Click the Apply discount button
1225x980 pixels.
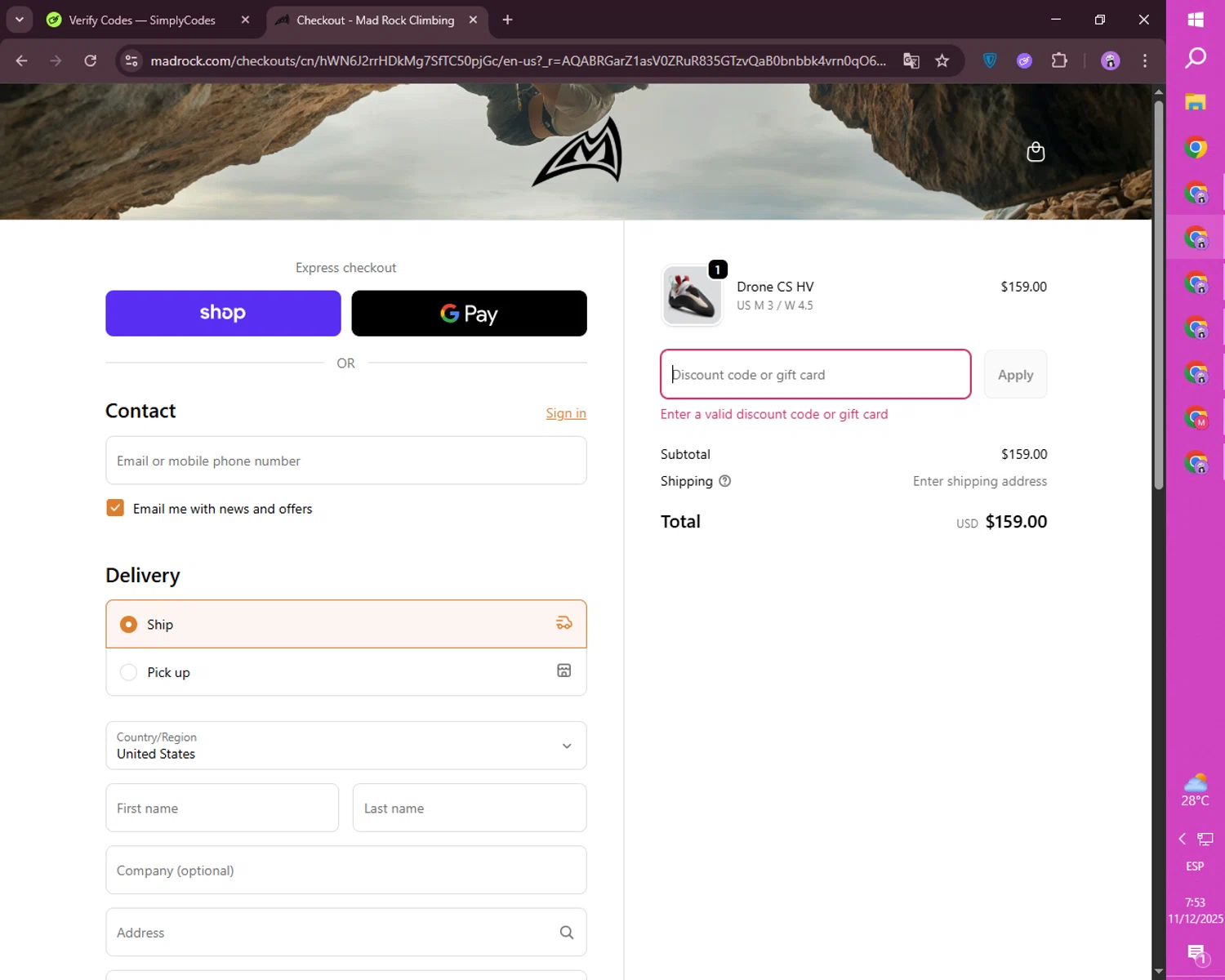[1015, 374]
